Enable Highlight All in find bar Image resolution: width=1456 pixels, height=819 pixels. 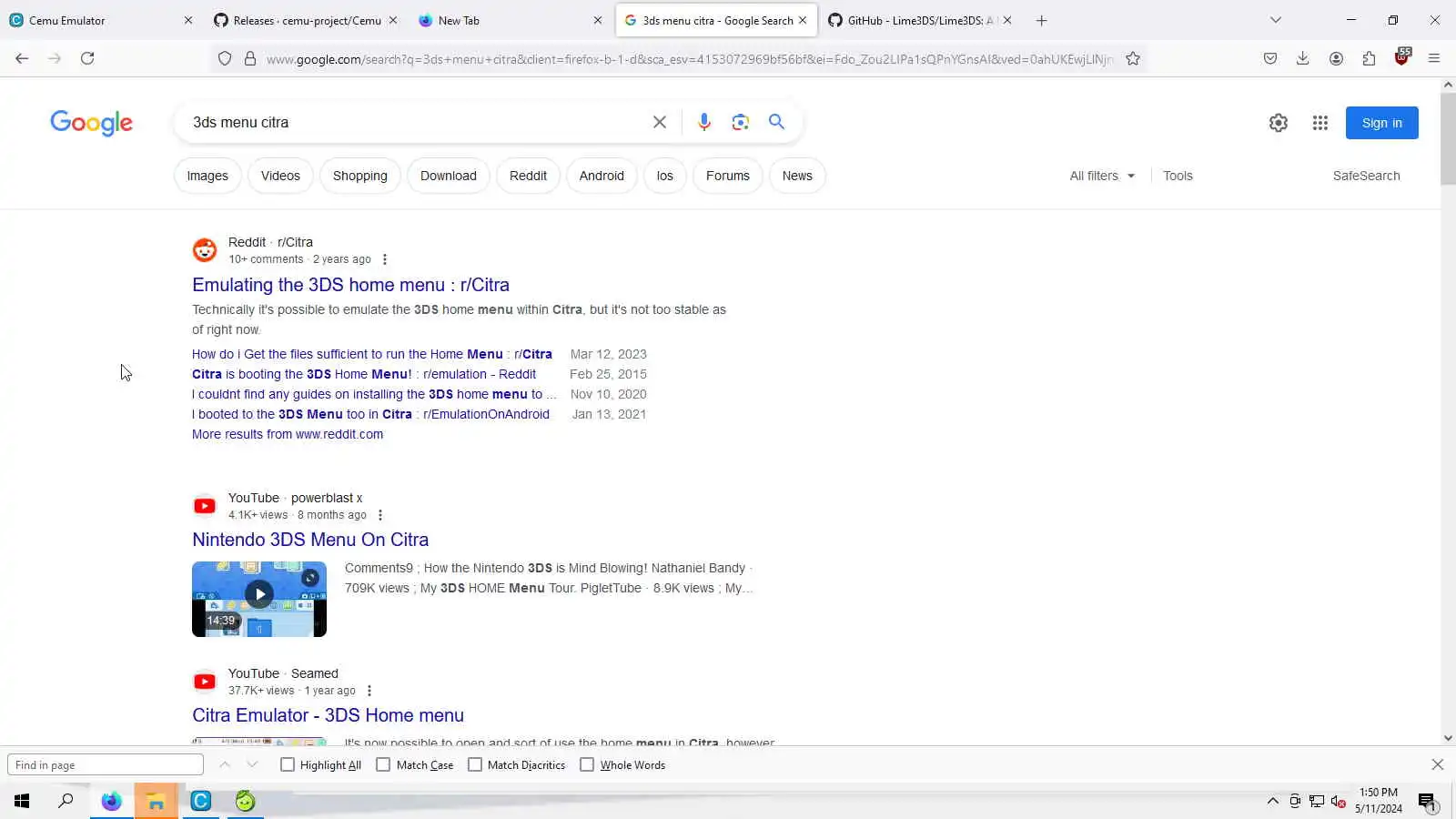point(288,765)
